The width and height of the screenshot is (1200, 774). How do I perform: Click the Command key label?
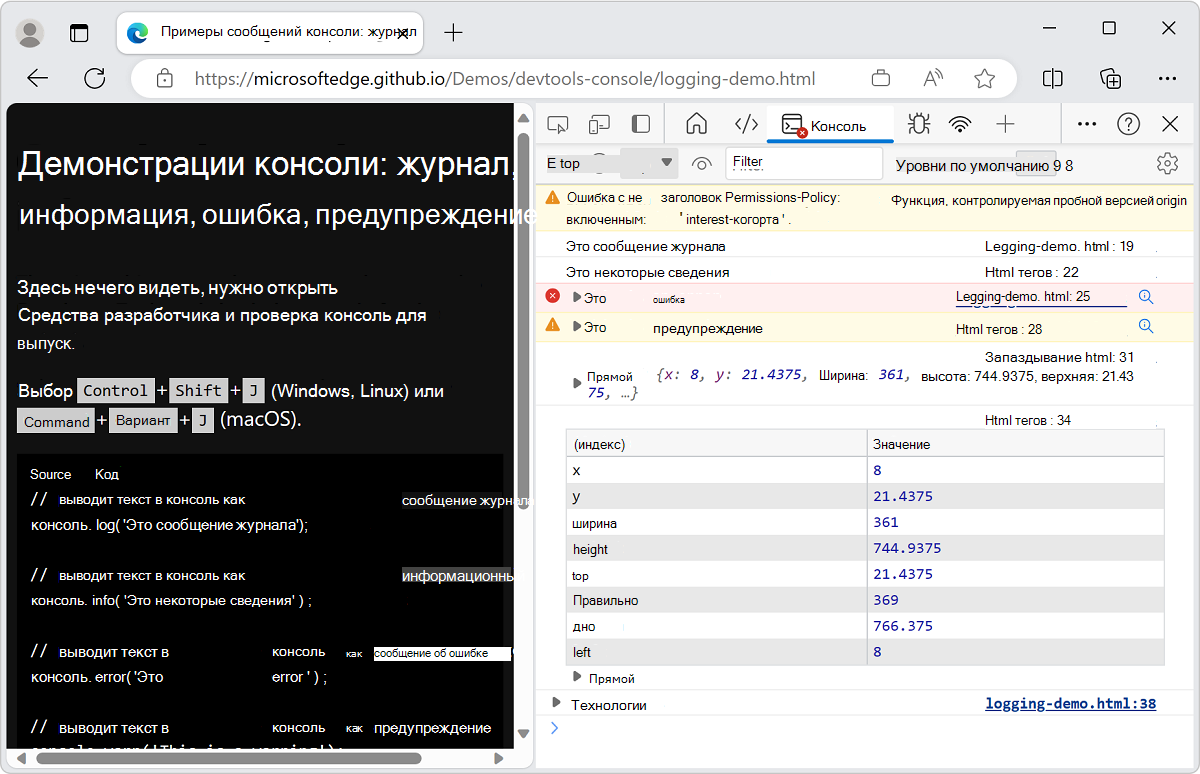pos(57,422)
